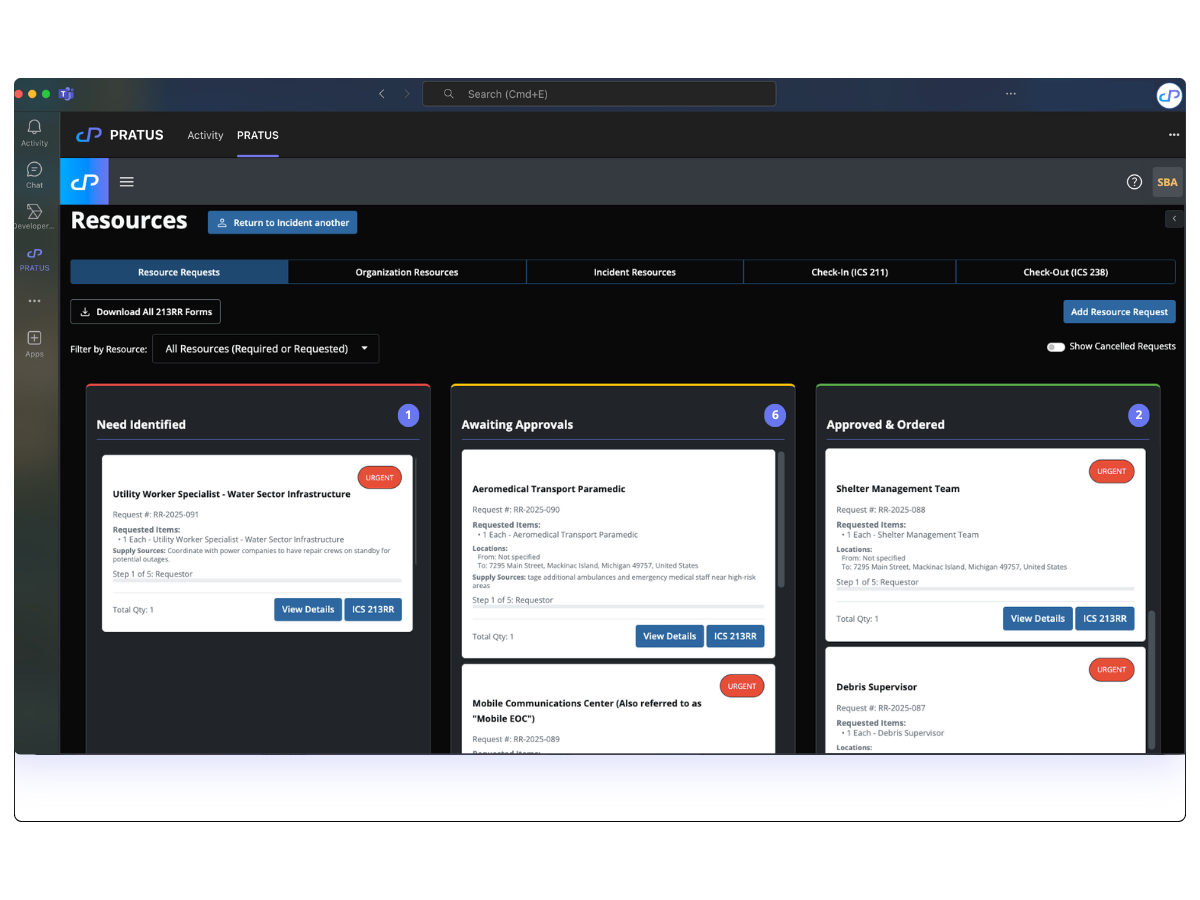Click the URGENT badge on Shelter Management Team
Viewport: 1200px width, 900px height.
pyautogui.click(x=1111, y=471)
